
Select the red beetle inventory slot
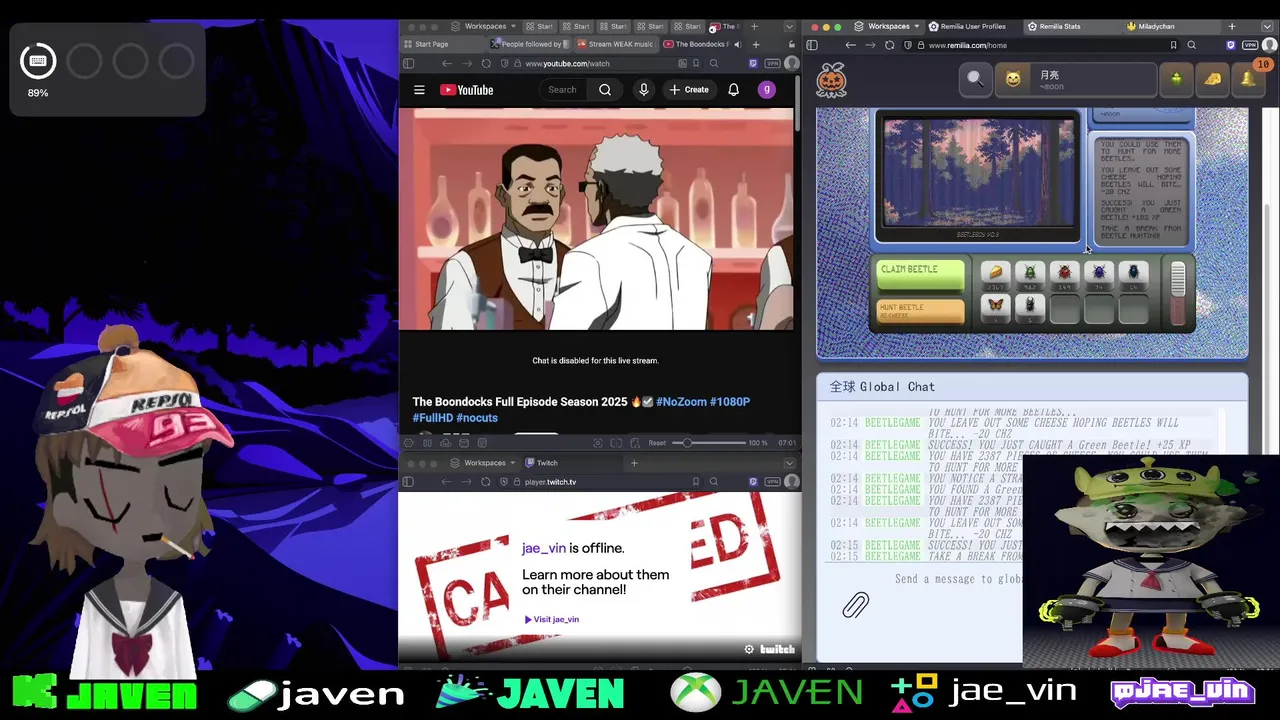(x=1064, y=275)
